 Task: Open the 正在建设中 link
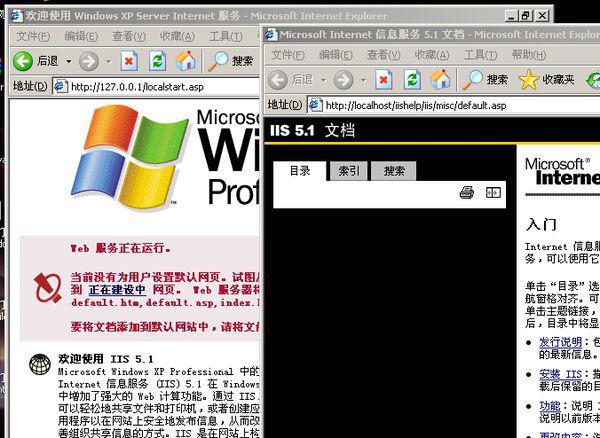pos(117,290)
